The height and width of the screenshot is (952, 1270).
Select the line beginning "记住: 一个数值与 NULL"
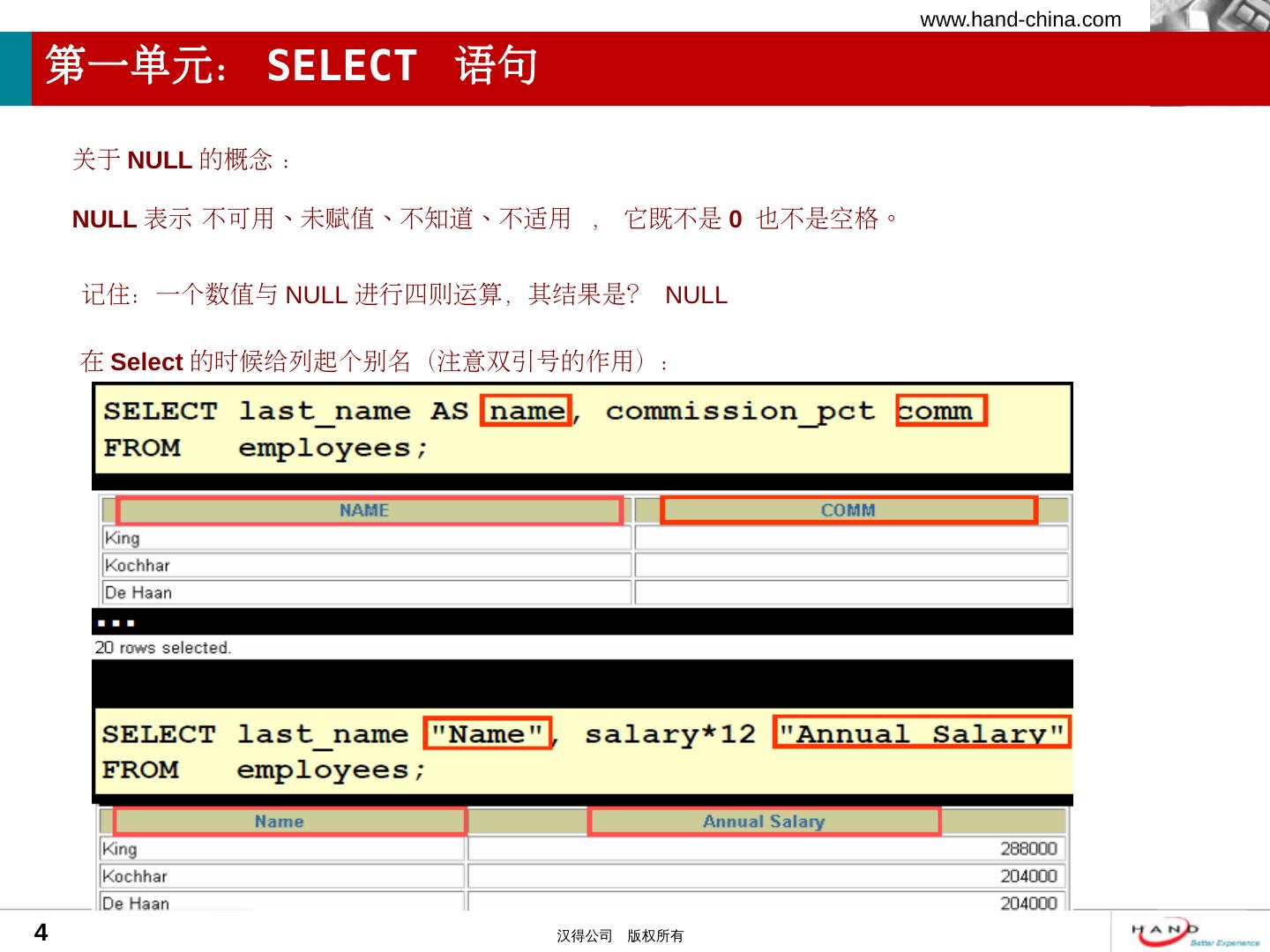click(x=405, y=294)
